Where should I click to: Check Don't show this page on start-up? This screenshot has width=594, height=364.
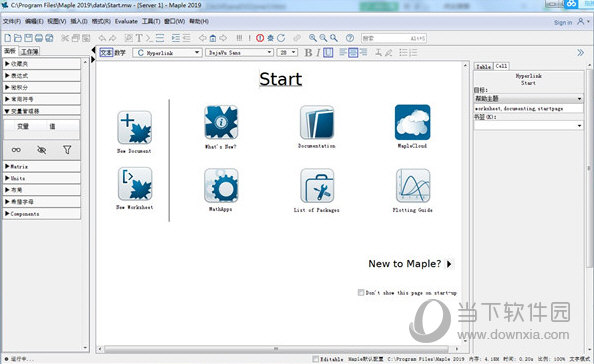pos(361,292)
